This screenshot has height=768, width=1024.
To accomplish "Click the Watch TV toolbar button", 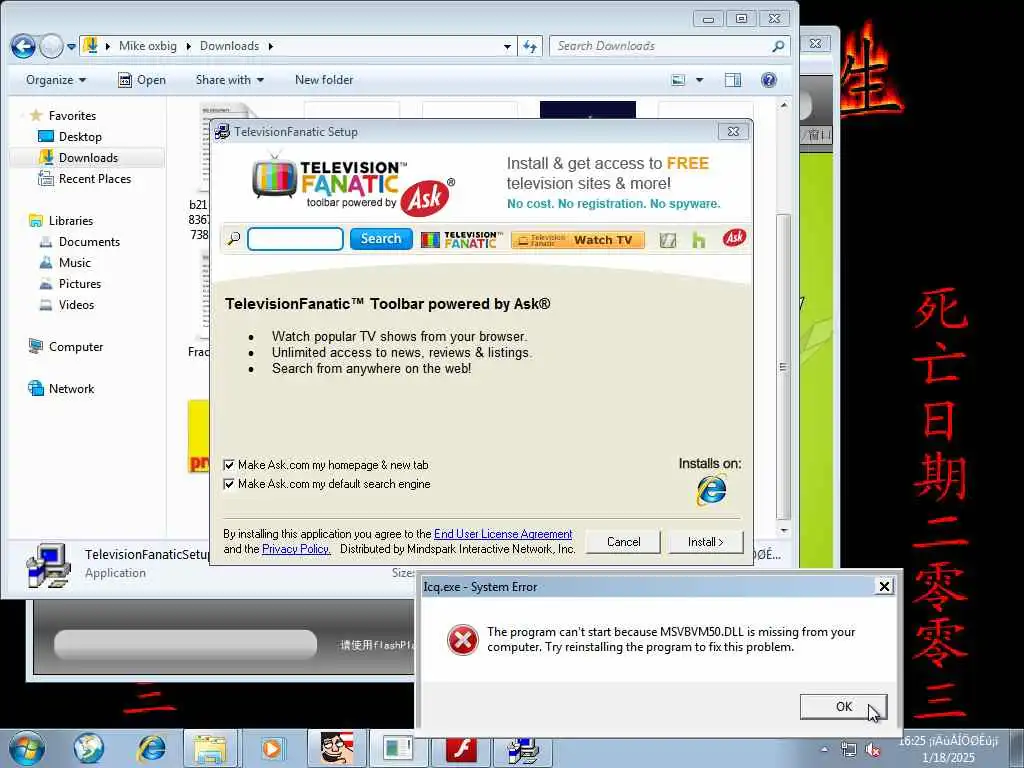I will (577, 240).
